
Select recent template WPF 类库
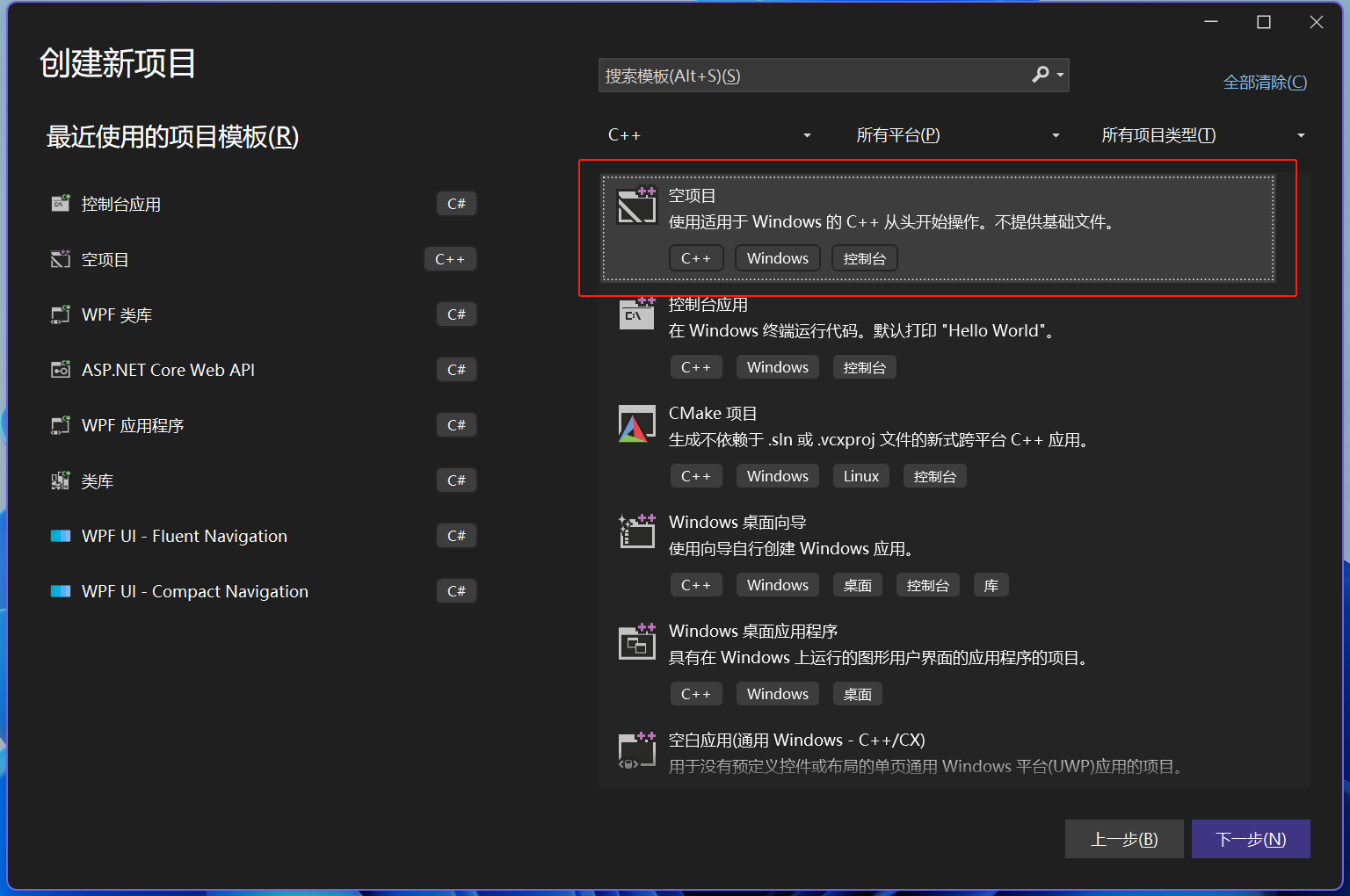pos(262,314)
